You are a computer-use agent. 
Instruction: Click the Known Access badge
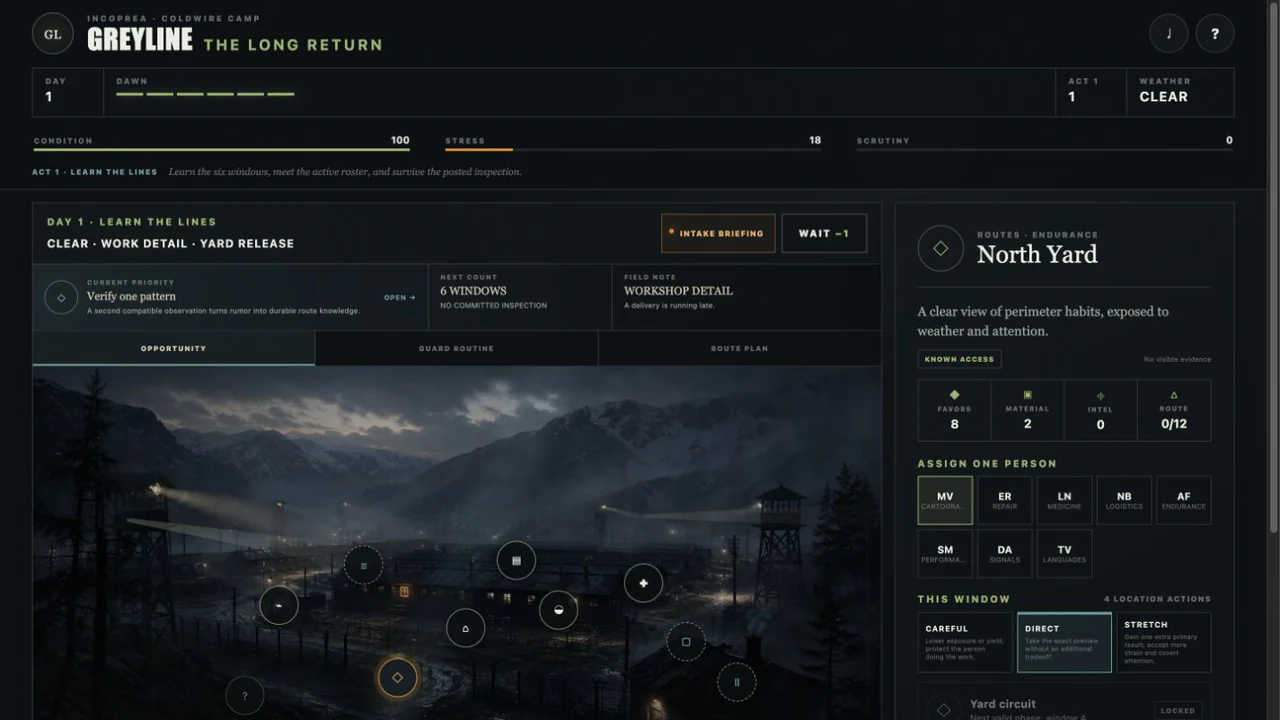[960, 359]
